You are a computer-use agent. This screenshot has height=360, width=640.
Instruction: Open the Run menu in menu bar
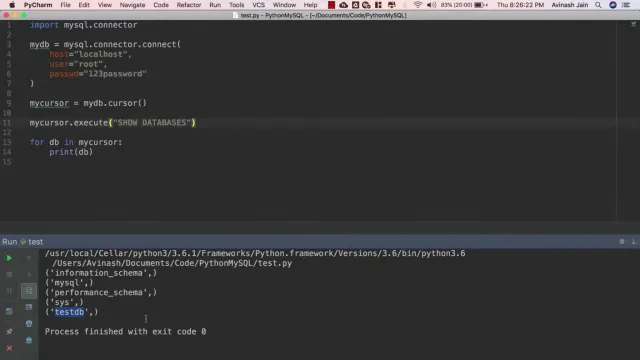click(x=215, y=5)
